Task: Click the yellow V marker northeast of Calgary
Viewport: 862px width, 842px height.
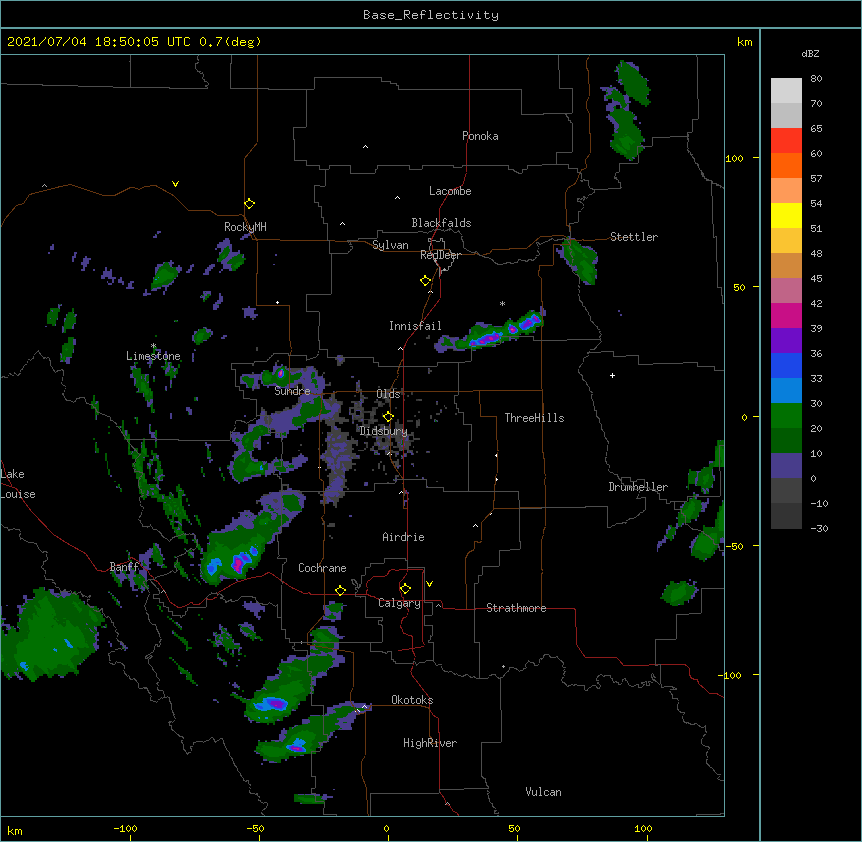Action: click(x=429, y=584)
